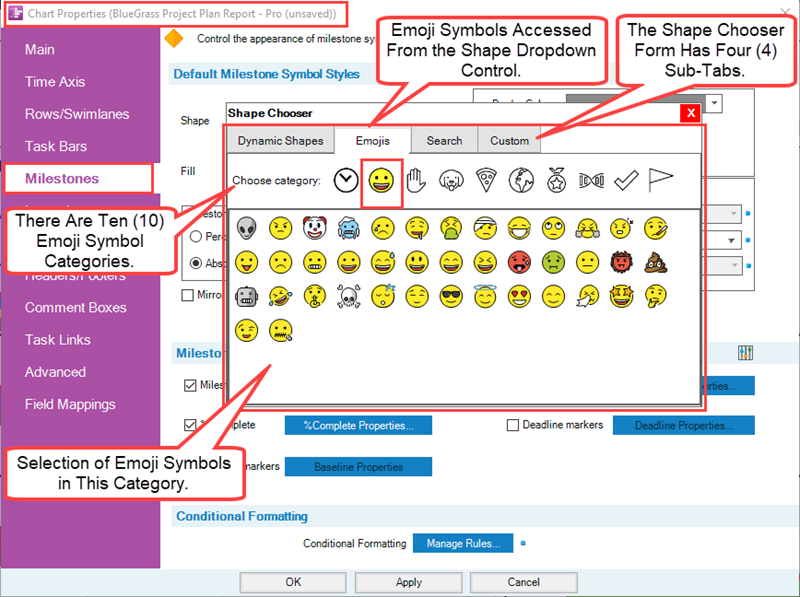Image resolution: width=800 pixels, height=597 pixels.
Task: Choose the animal faces emoji category
Action: tap(451, 180)
